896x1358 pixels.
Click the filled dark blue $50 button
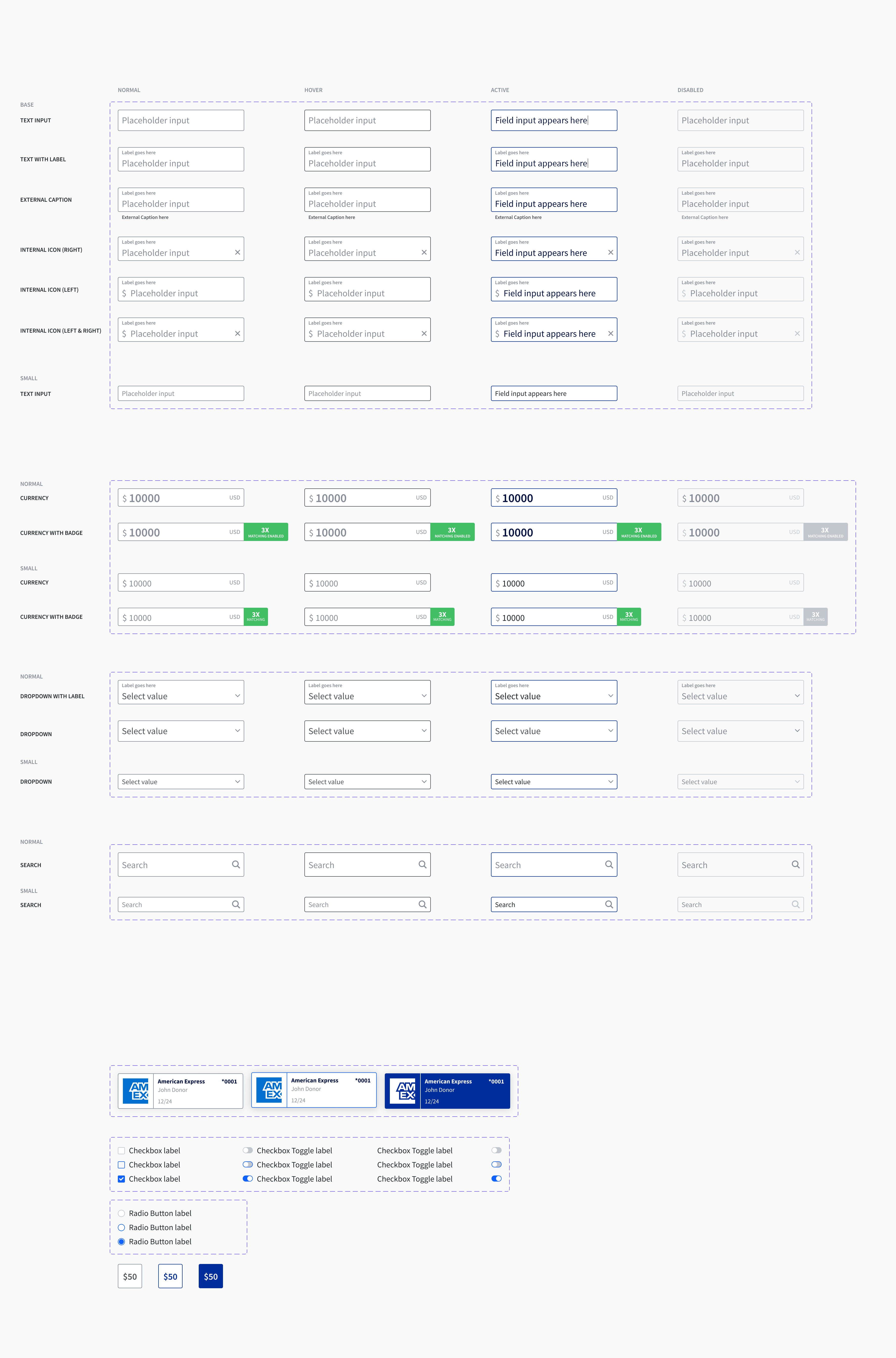211,1276
